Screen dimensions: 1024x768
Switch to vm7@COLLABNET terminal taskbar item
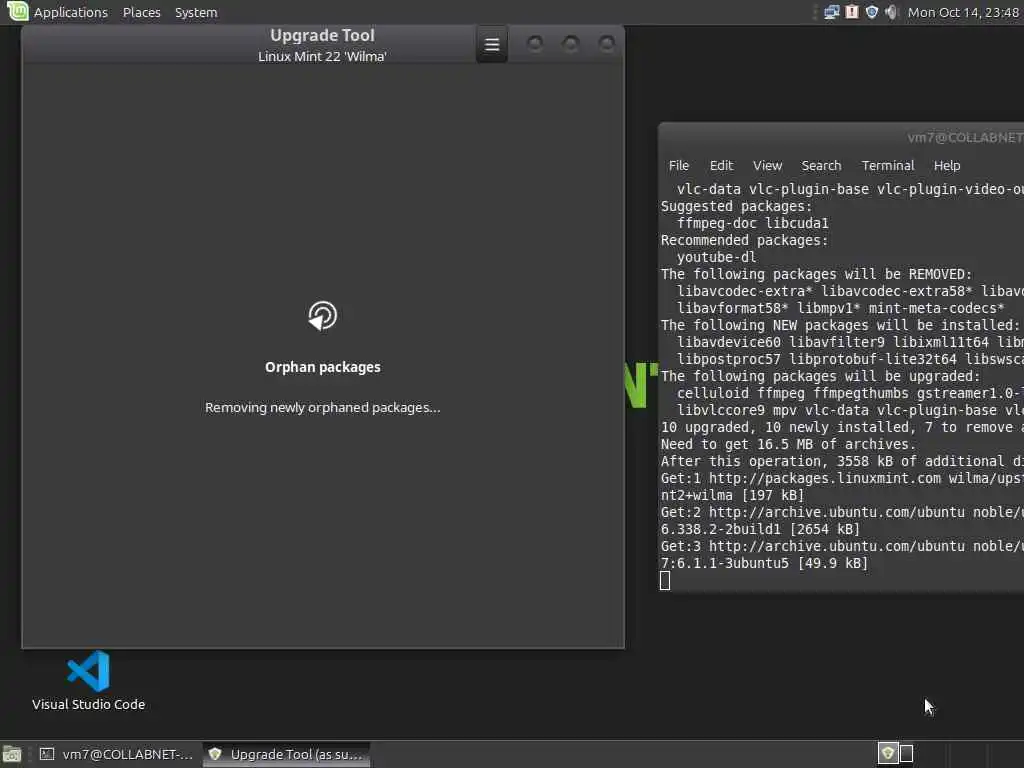pyautogui.click(x=118, y=754)
